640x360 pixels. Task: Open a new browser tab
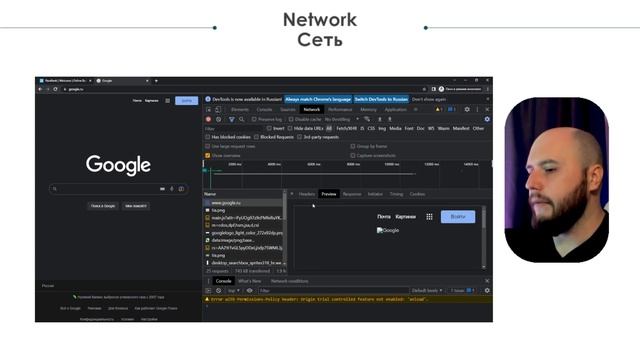tap(156, 81)
